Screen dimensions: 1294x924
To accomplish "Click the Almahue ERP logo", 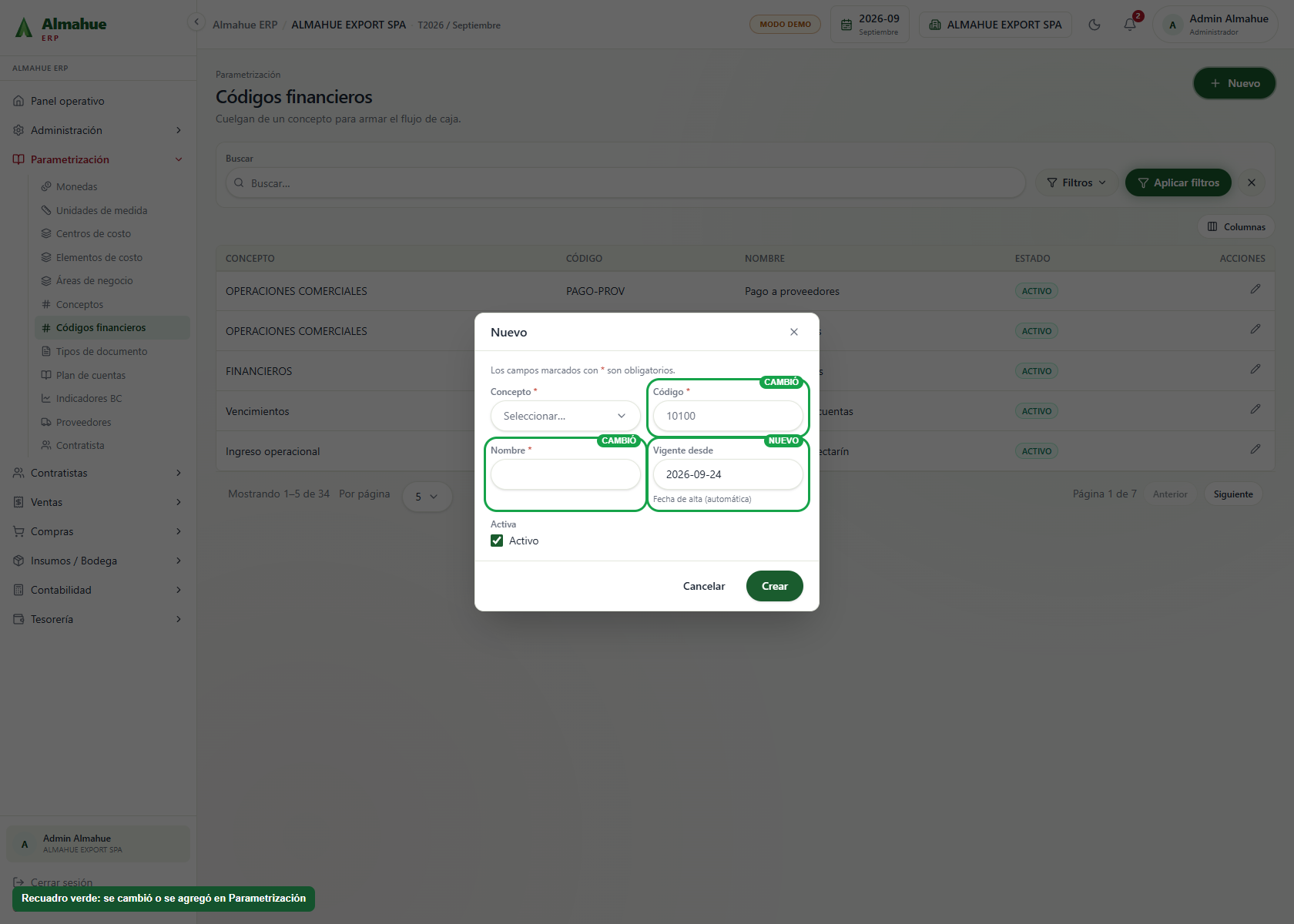I will pyautogui.click(x=60, y=28).
